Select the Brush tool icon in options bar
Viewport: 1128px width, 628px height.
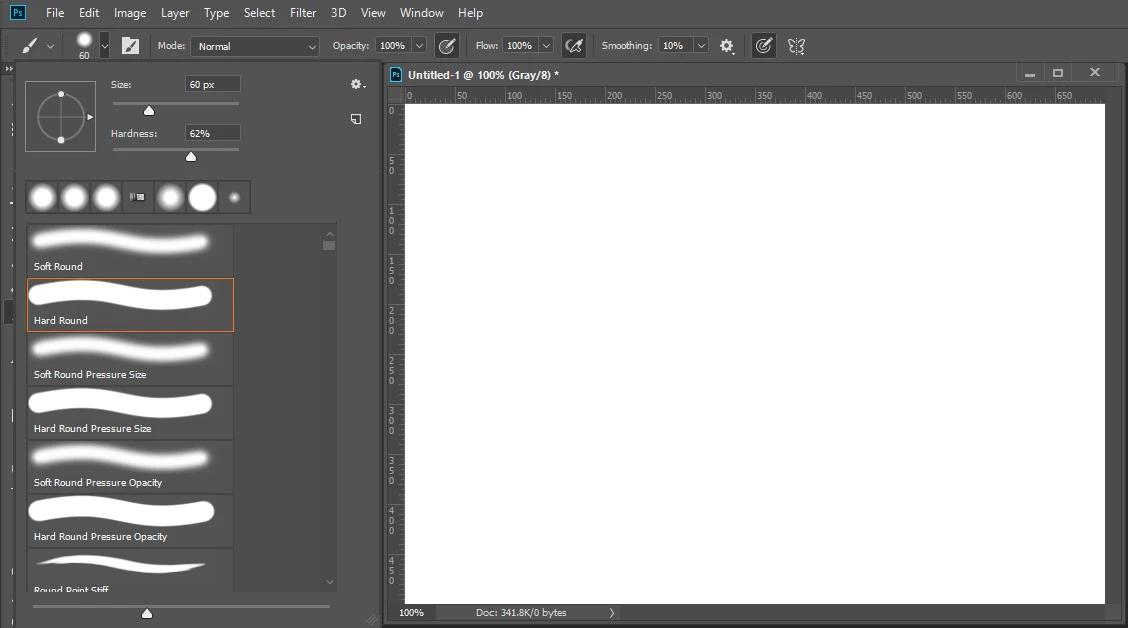29,46
